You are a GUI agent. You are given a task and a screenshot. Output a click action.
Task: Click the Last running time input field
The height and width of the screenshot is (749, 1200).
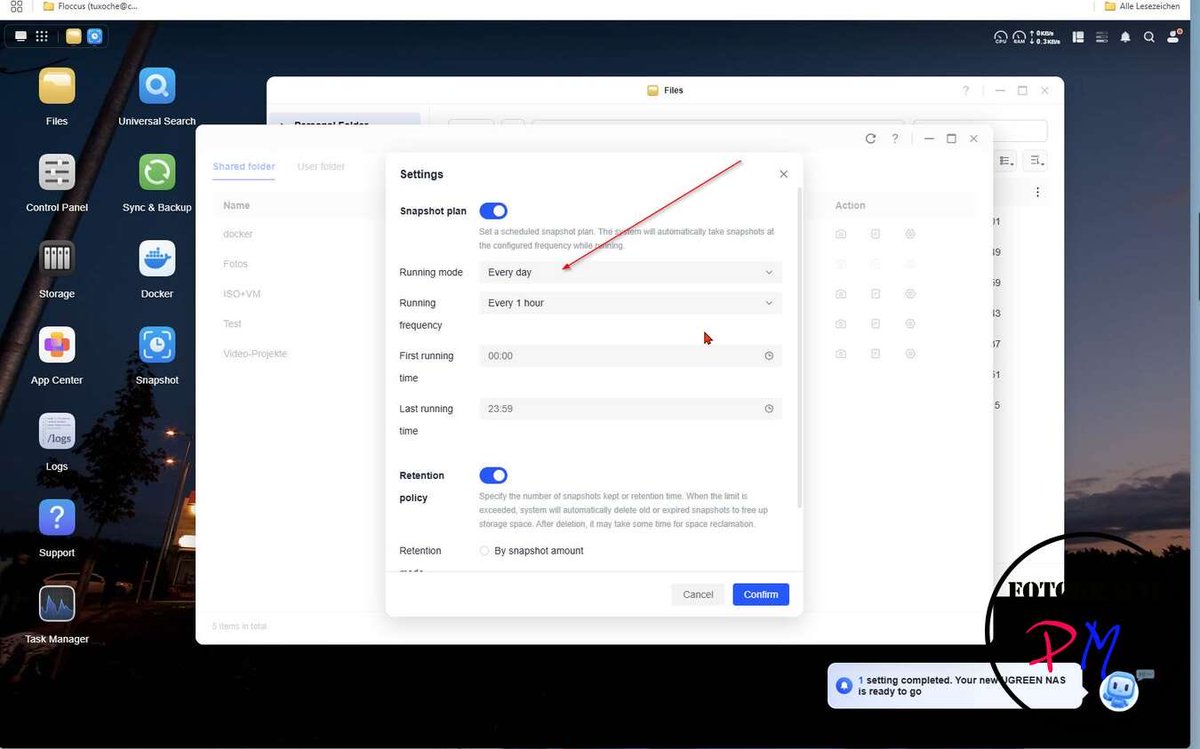point(620,408)
